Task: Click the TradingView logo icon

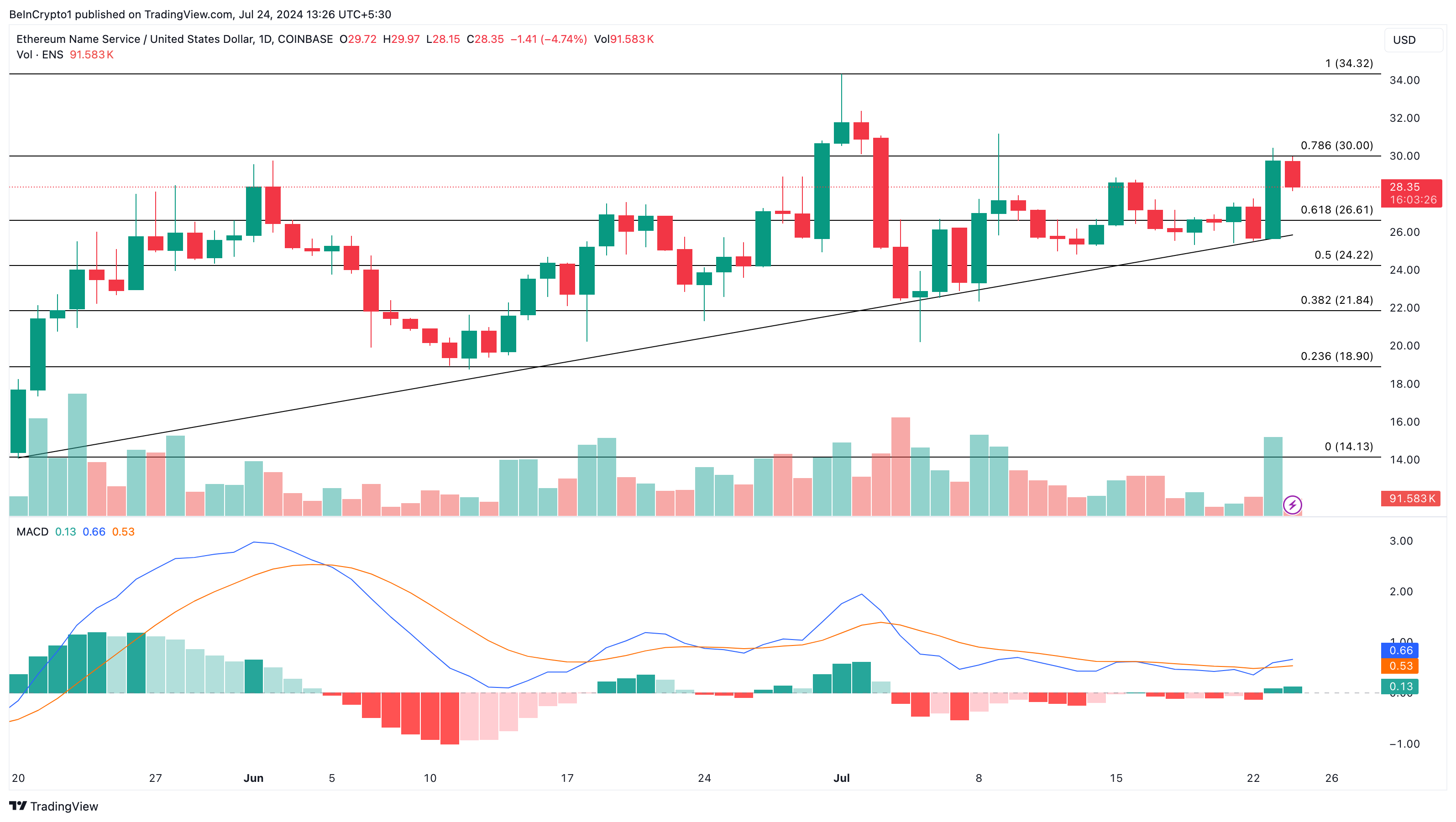Action: (18, 806)
